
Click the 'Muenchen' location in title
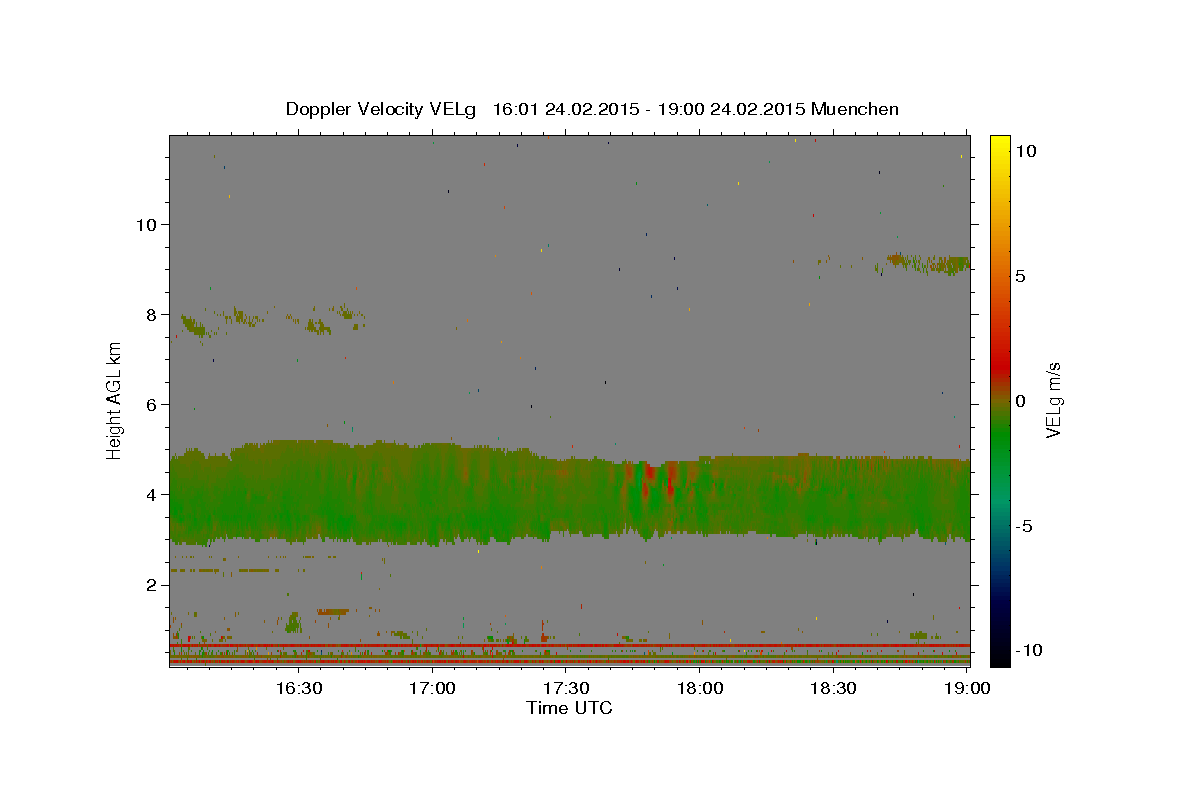pyautogui.click(x=855, y=109)
